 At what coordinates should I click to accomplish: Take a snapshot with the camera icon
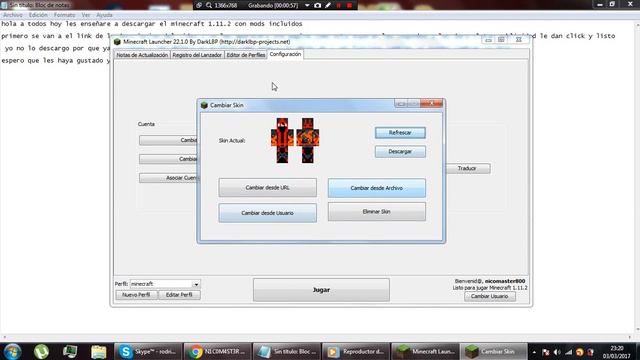tap(318, 5)
